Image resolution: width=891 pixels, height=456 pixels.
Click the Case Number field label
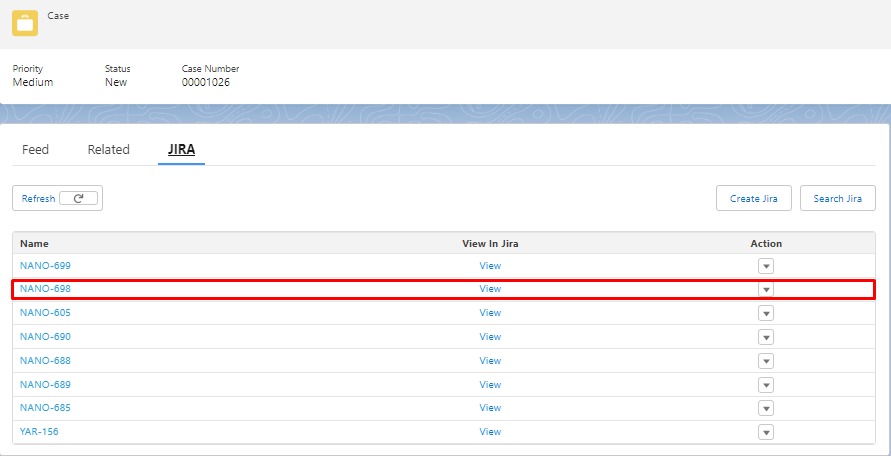pos(210,69)
